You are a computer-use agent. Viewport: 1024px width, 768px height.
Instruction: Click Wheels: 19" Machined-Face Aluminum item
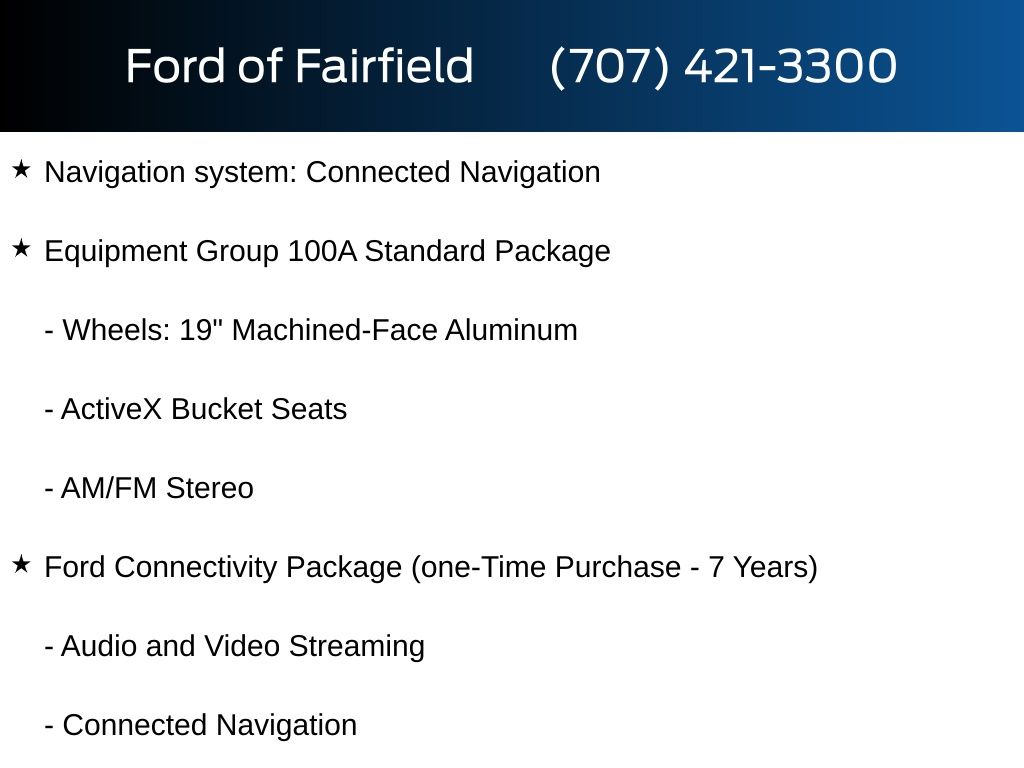(x=320, y=330)
